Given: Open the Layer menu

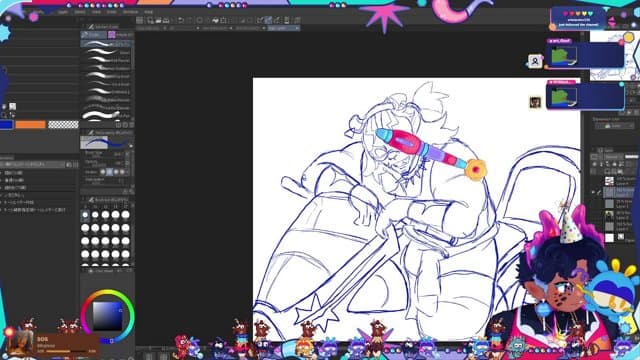Looking at the screenshot, I should 62,12.
